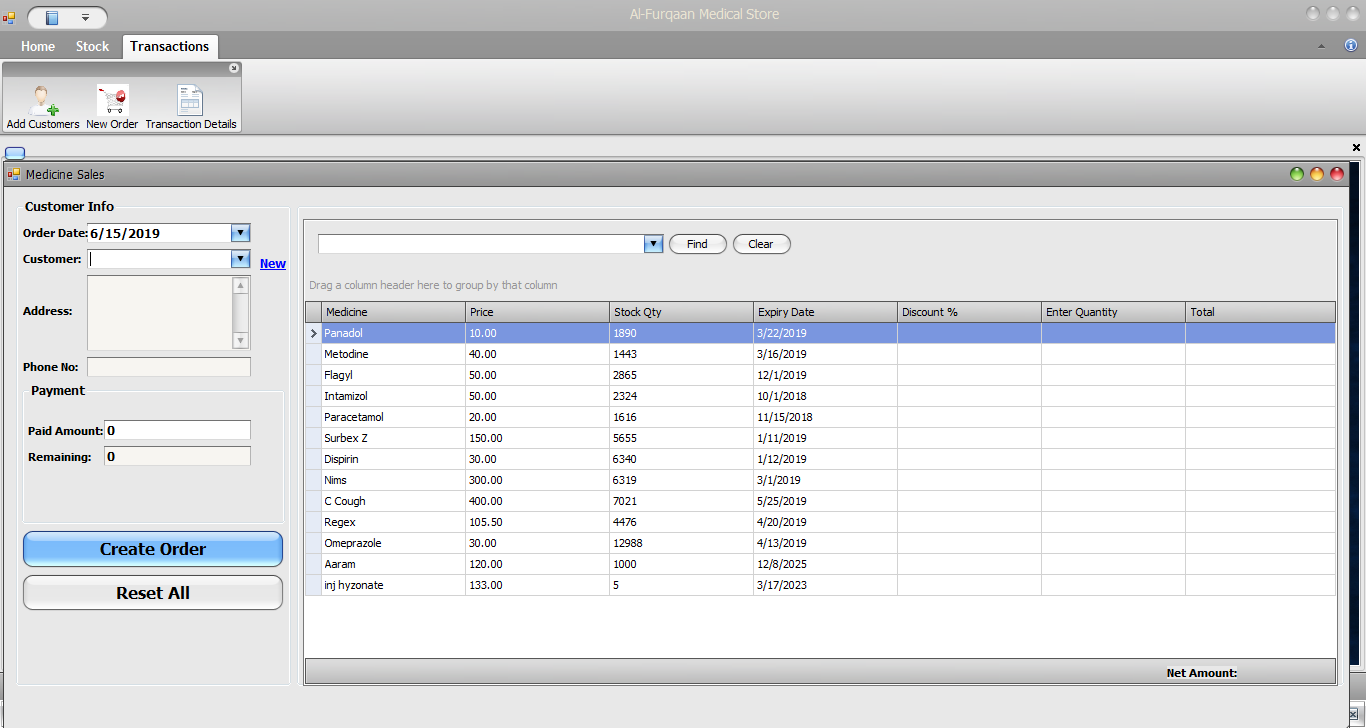Click the green button on Medicine Sales window
Image resolution: width=1366 pixels, height=728 pixels.
pyautogui.click(x=1297, y=174)
